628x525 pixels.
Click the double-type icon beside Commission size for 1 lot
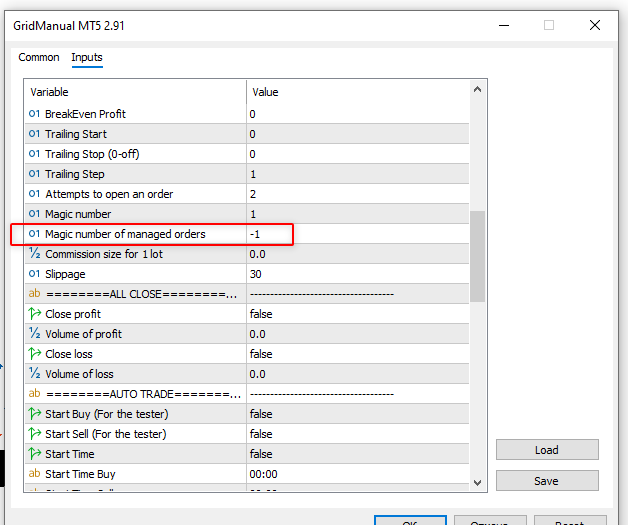pyautogui.click(x=34, y=253)
